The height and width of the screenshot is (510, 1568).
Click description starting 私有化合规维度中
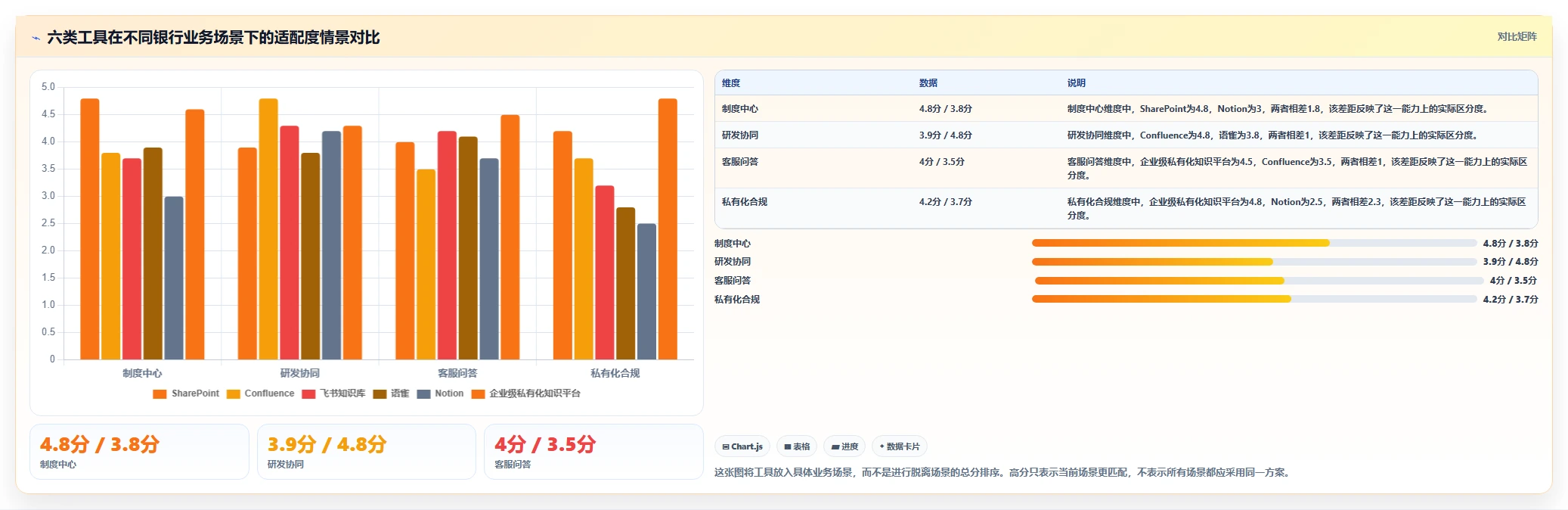tap(1297, 209)
